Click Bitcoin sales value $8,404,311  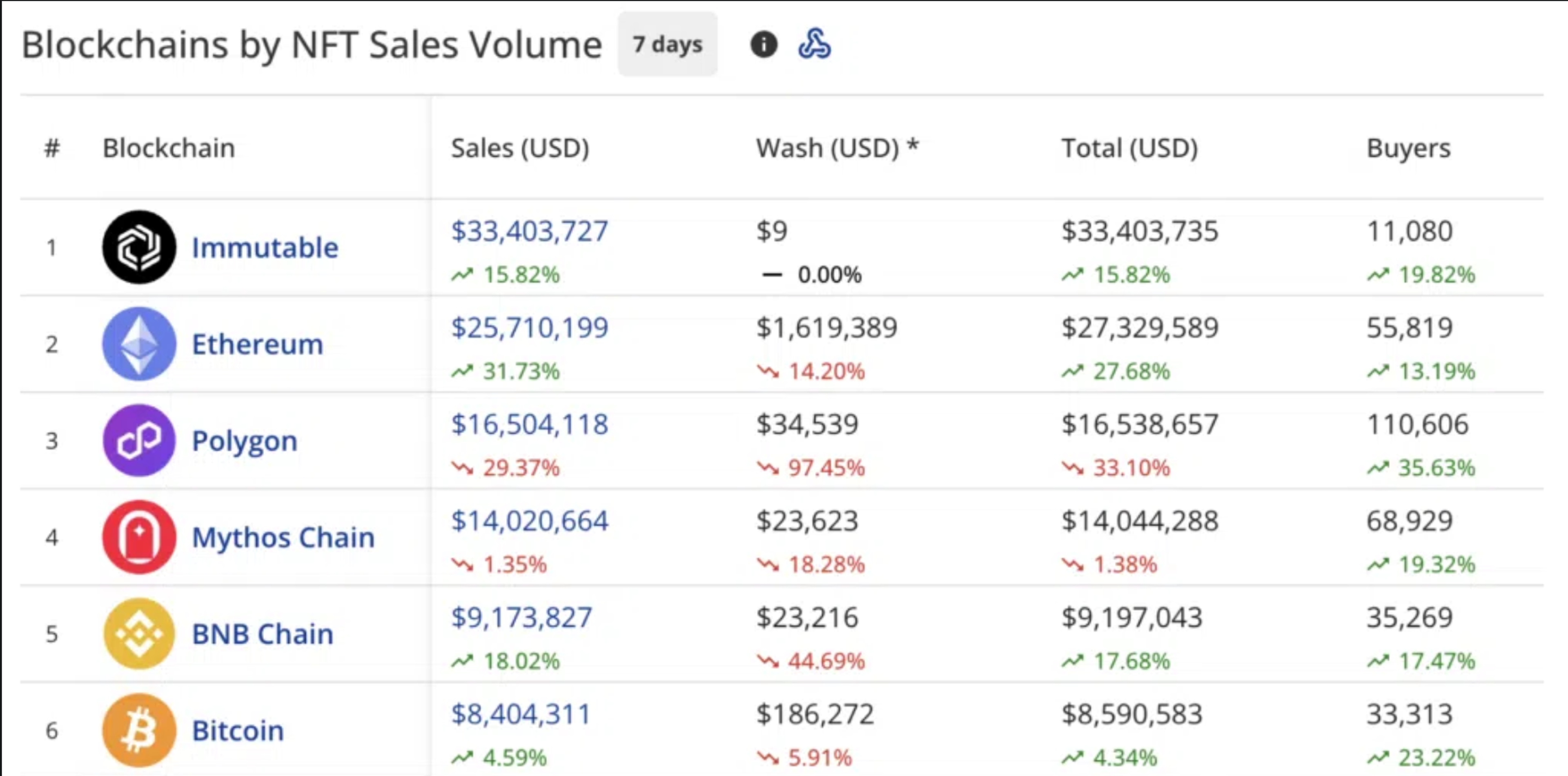click(521, 714)
